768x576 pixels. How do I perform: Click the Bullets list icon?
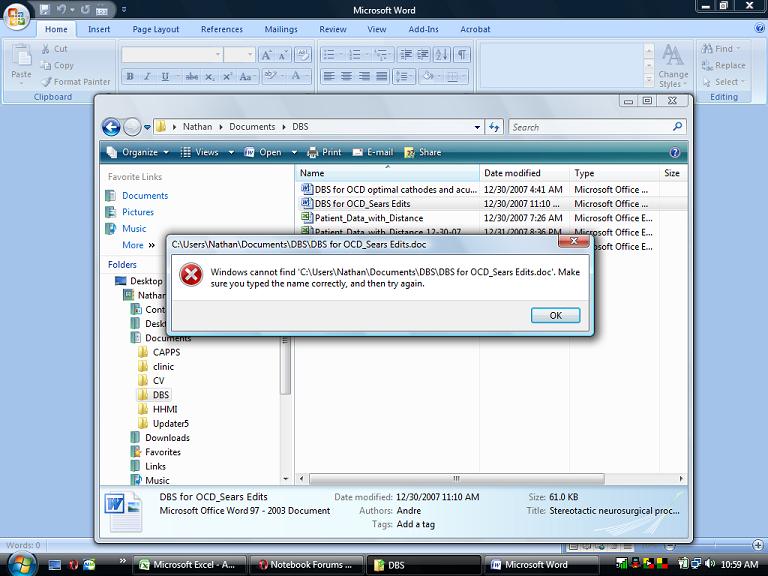point(330,54)
